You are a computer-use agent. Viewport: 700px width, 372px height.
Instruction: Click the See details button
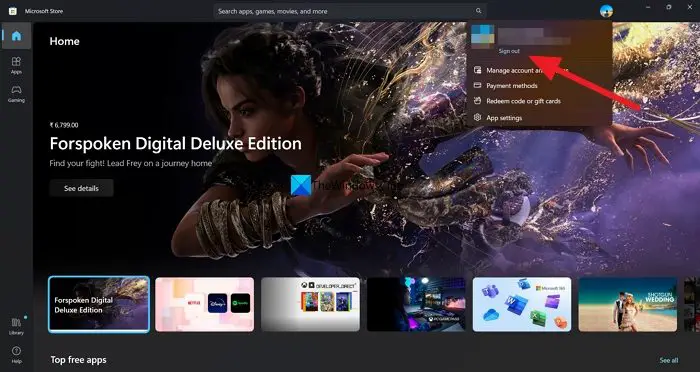(81, 188)
